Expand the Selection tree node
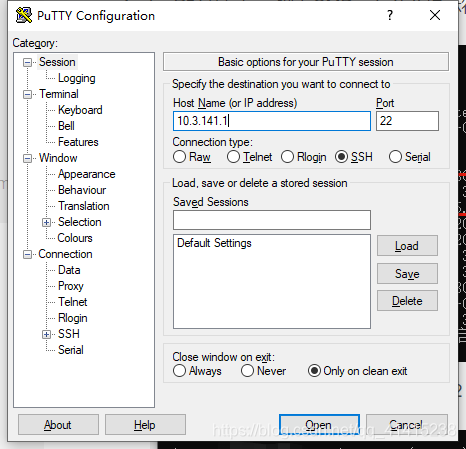 [46, 222]
